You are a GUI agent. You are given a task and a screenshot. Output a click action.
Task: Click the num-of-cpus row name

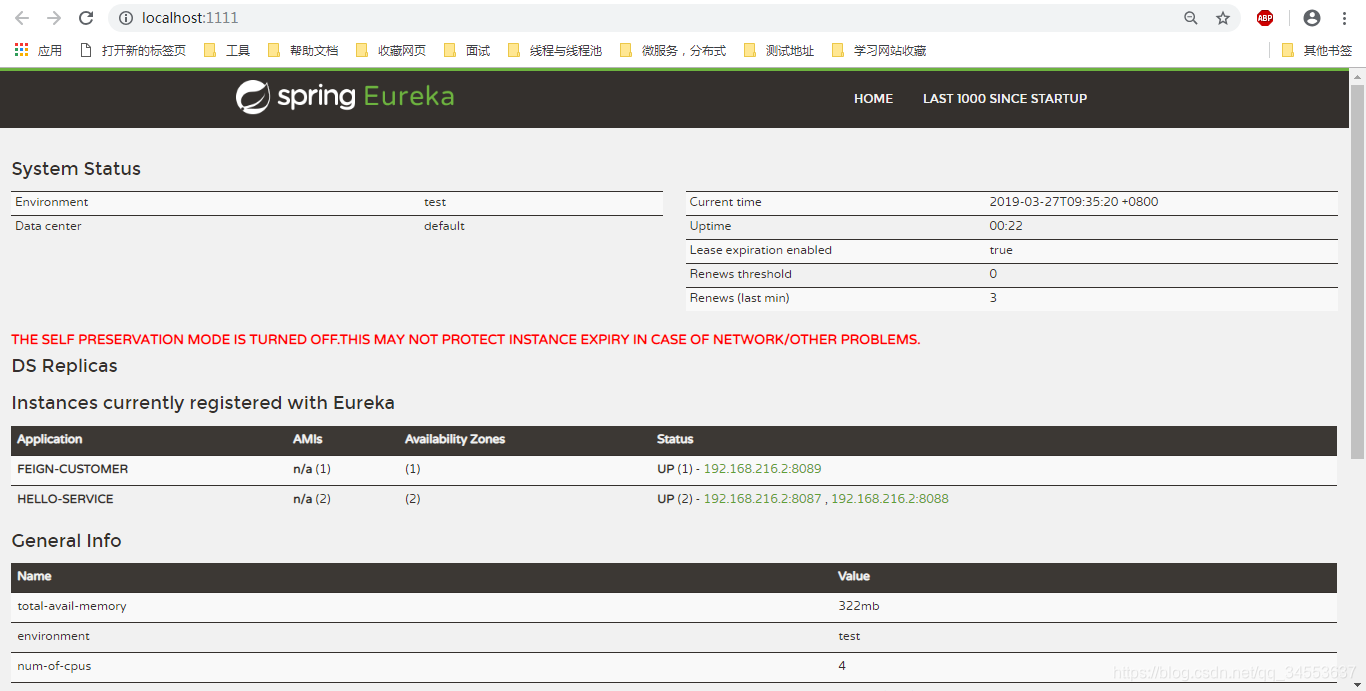[54, 666]
